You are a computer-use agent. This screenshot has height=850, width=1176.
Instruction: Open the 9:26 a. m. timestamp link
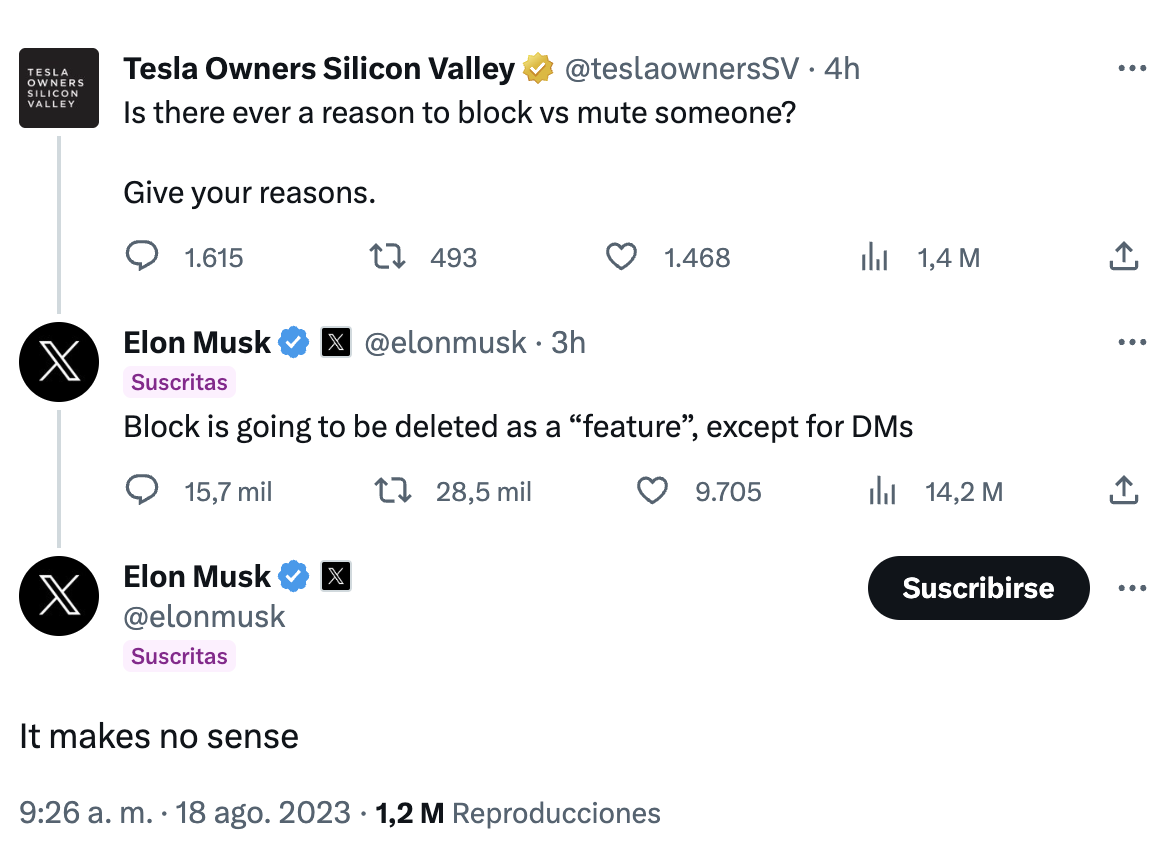(85, 813)
